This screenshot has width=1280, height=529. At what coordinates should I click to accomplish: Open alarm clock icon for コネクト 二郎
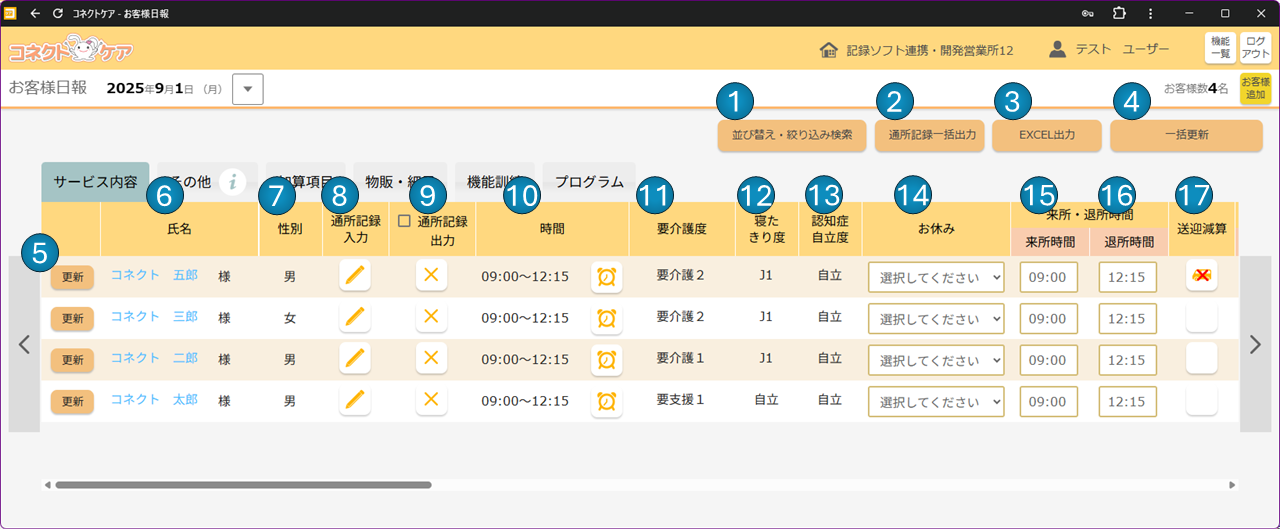[x=606, y=359]
